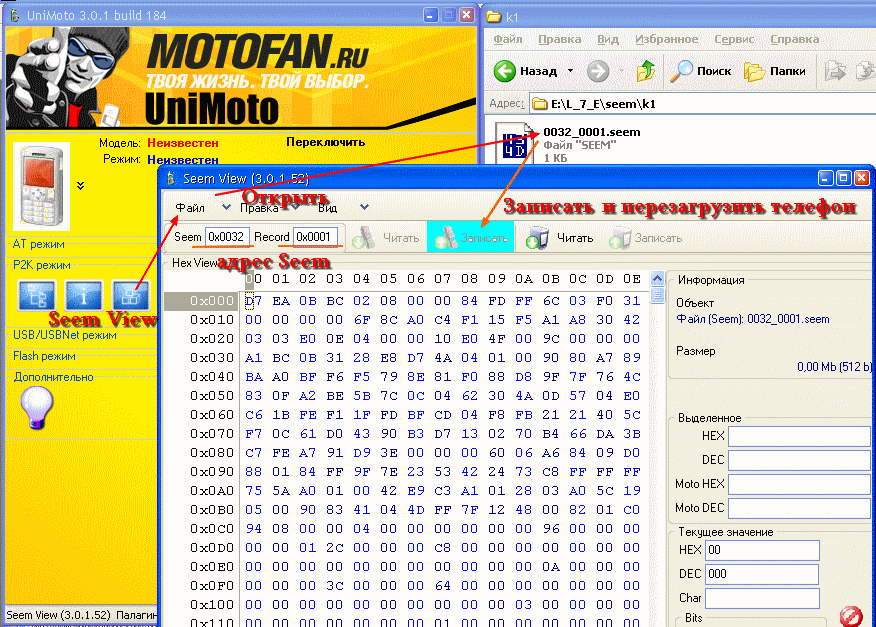The height and width of the screenshot is (627, 876).
Task: Click the size value 0,00 Mb (512 b)
Action: click(834, 367)
